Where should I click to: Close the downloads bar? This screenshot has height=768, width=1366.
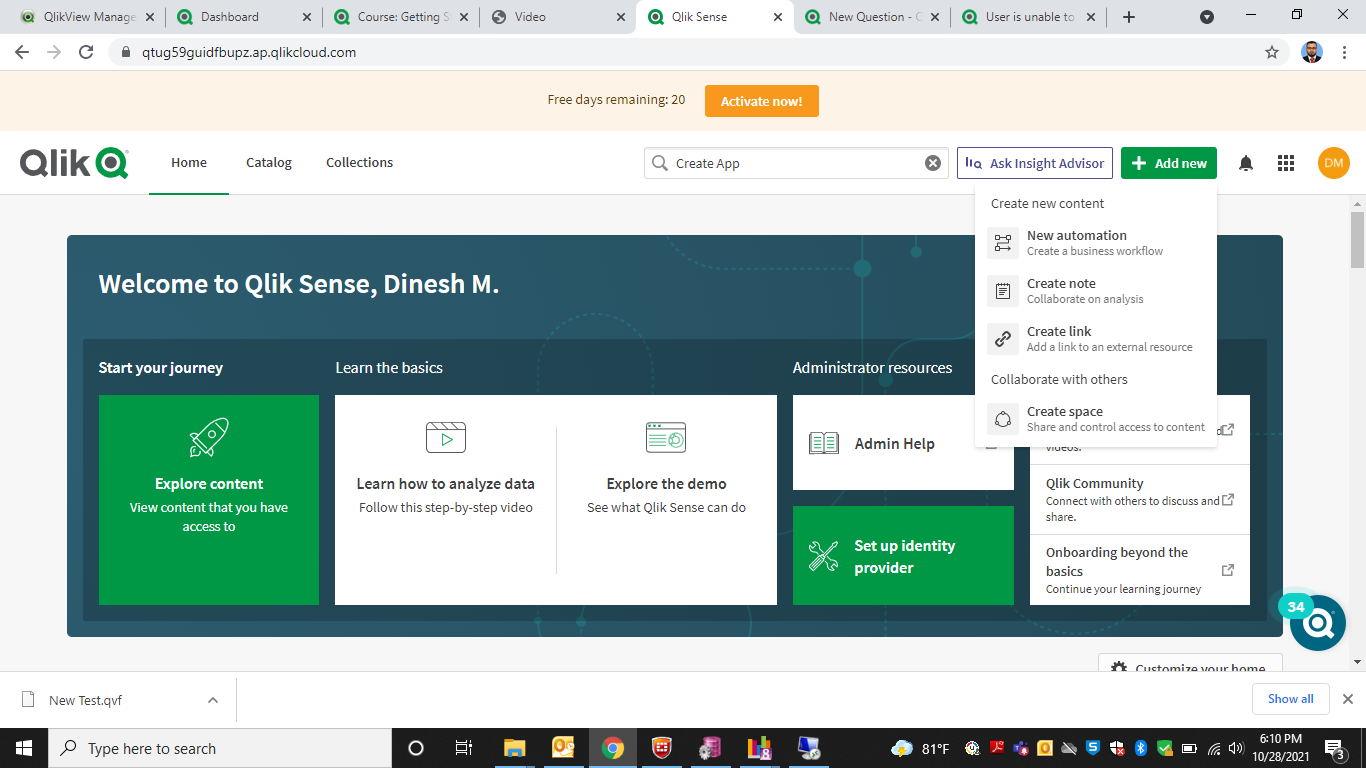coord(1348,699)
